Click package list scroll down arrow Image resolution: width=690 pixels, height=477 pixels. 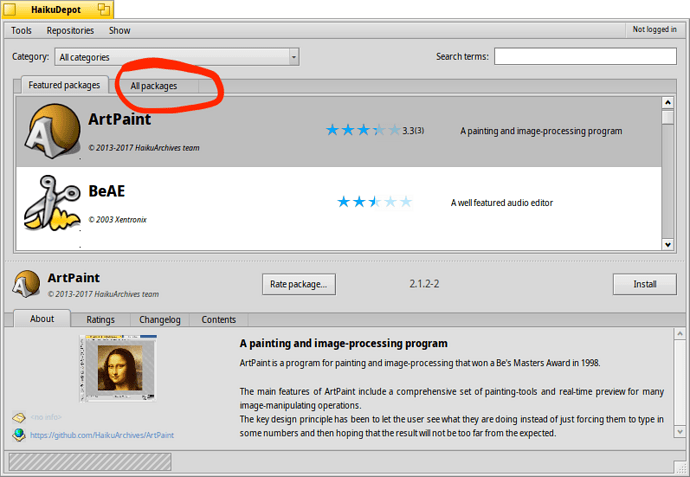coord(668,244)
